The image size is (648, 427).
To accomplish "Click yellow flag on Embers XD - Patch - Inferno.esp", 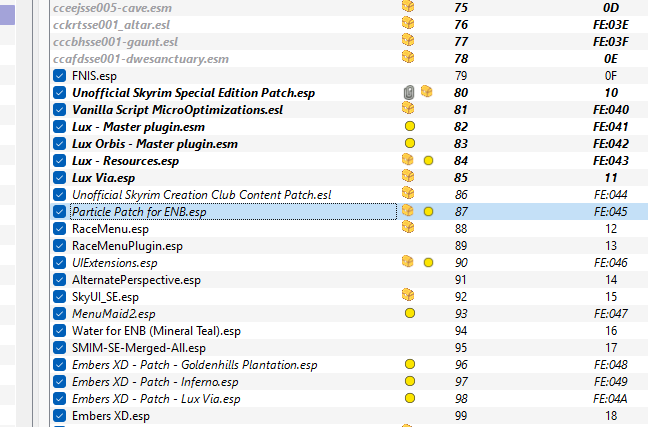I will pyautogui.click(x=410, y=381).
